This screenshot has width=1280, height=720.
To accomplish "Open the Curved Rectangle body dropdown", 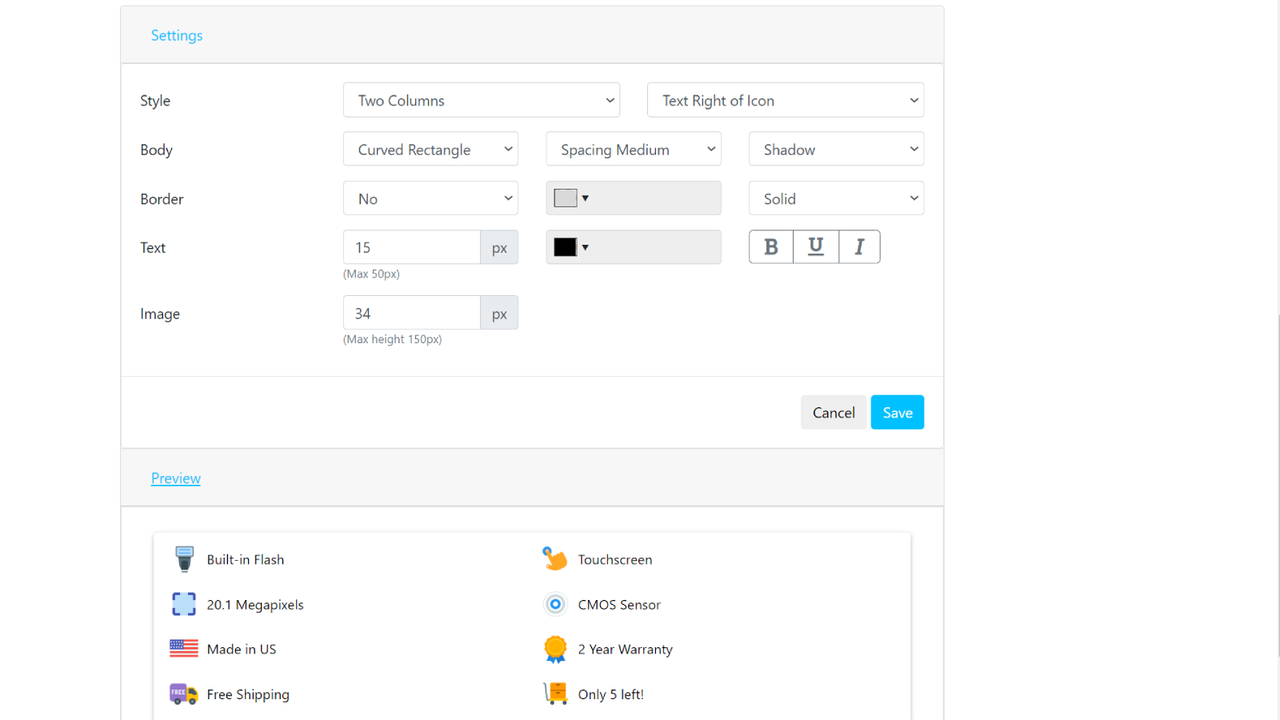I will pyautogui.click(x=430, y=148).
